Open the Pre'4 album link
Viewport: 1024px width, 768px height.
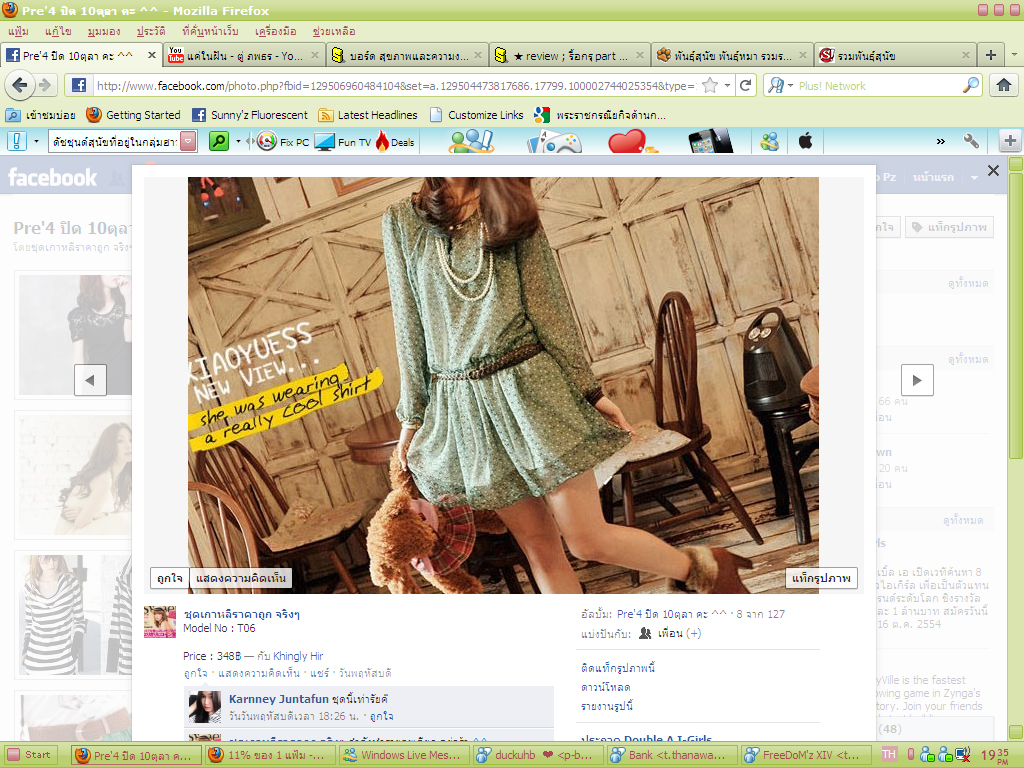pyautogui.click(x=671, y=614)
